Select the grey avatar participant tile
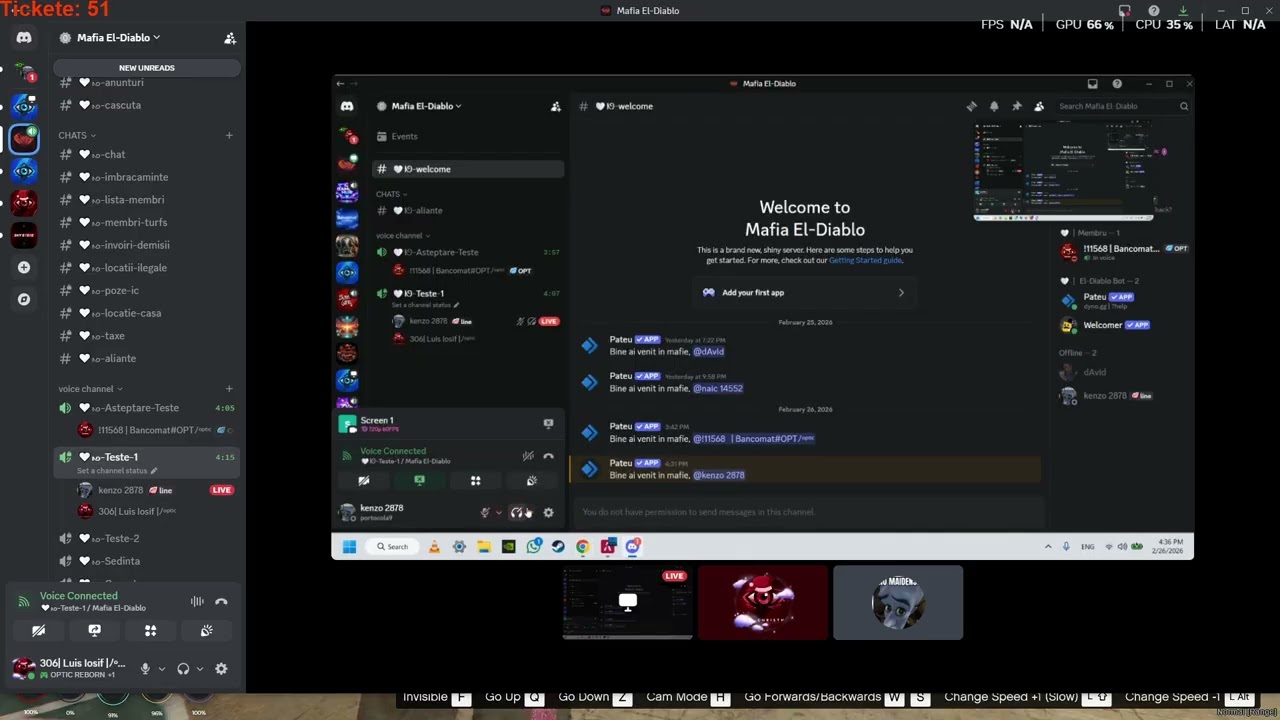 pos(898,603)
